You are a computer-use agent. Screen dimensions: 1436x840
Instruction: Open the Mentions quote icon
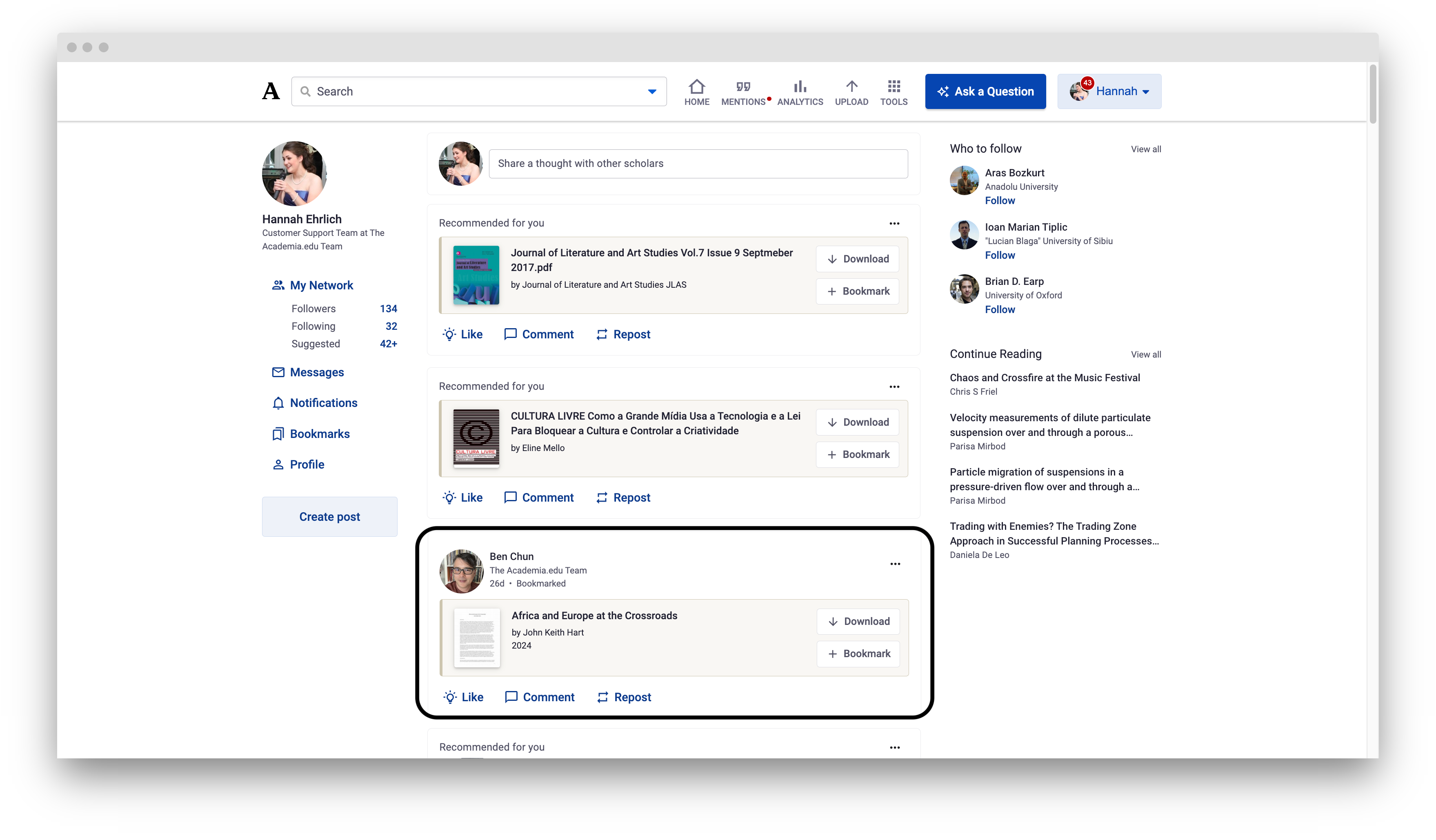tap(743, 87)
